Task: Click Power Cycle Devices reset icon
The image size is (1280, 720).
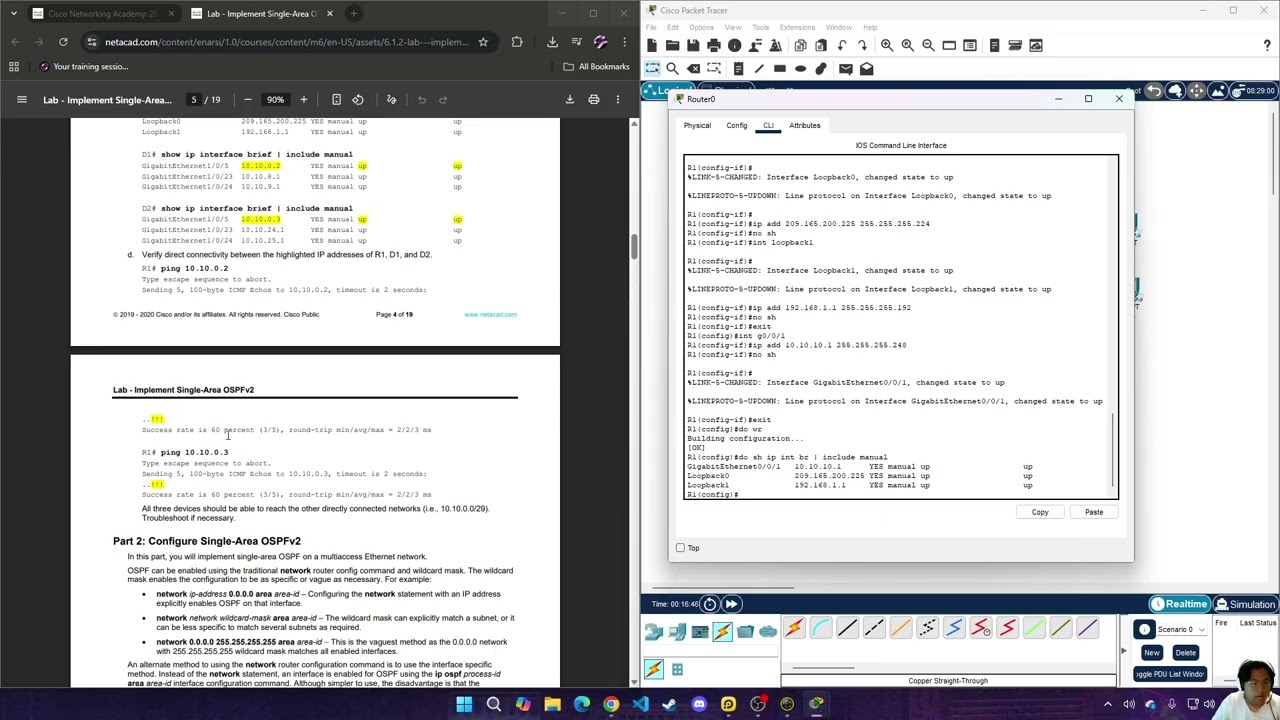Action: (x=709, y=604)
